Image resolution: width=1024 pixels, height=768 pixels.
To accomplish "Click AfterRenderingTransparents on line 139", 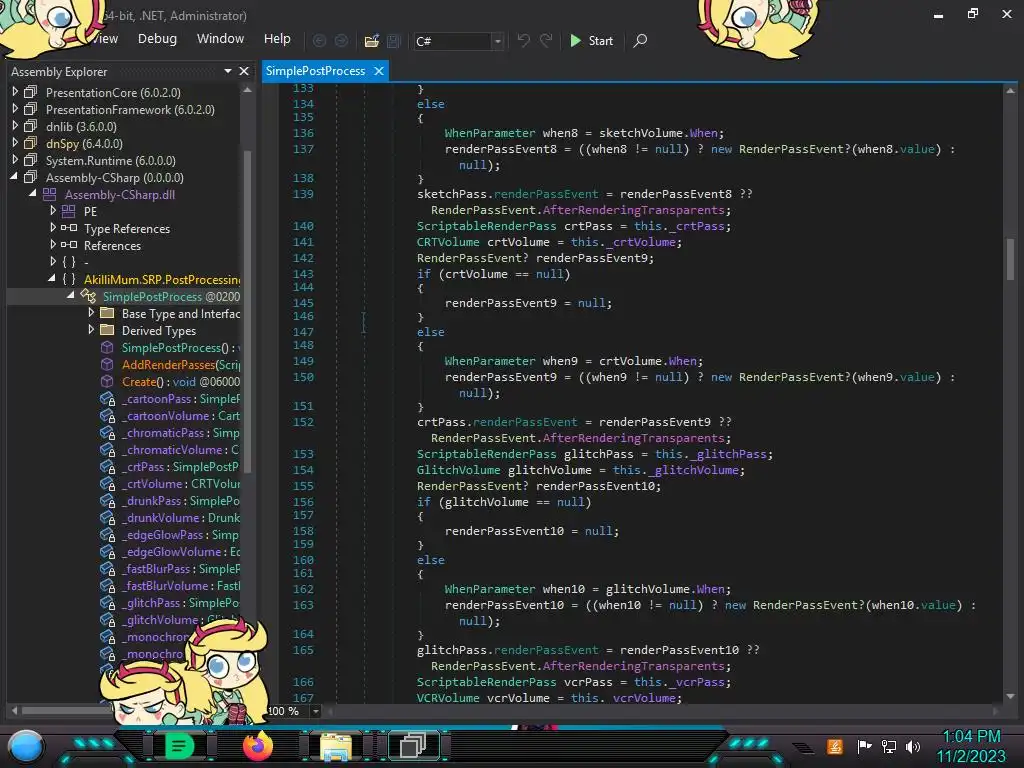I will click(x=633, y=210).
